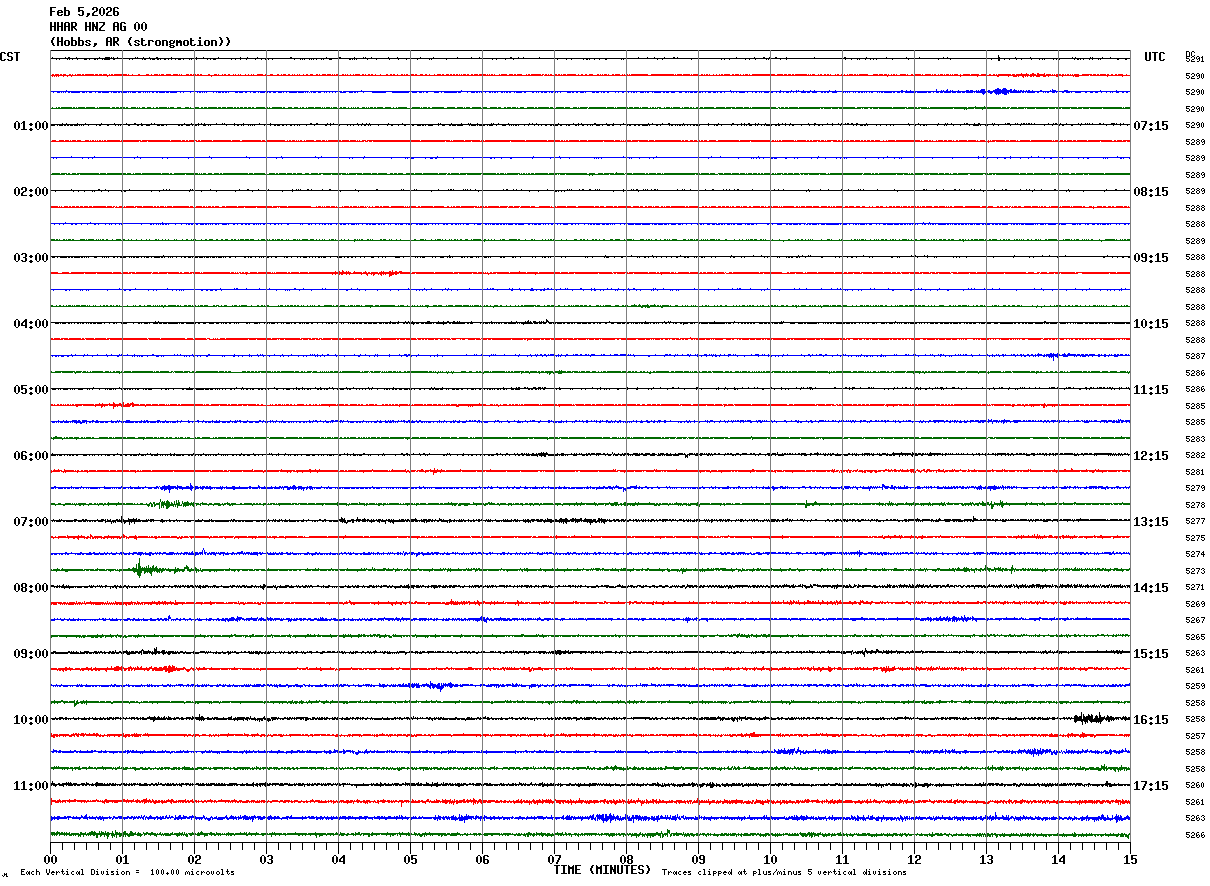Click the red disturbance on the 03:15 trace
Image resolution: width=1210 pixels, height=886 pixels.
coord(368,273)
